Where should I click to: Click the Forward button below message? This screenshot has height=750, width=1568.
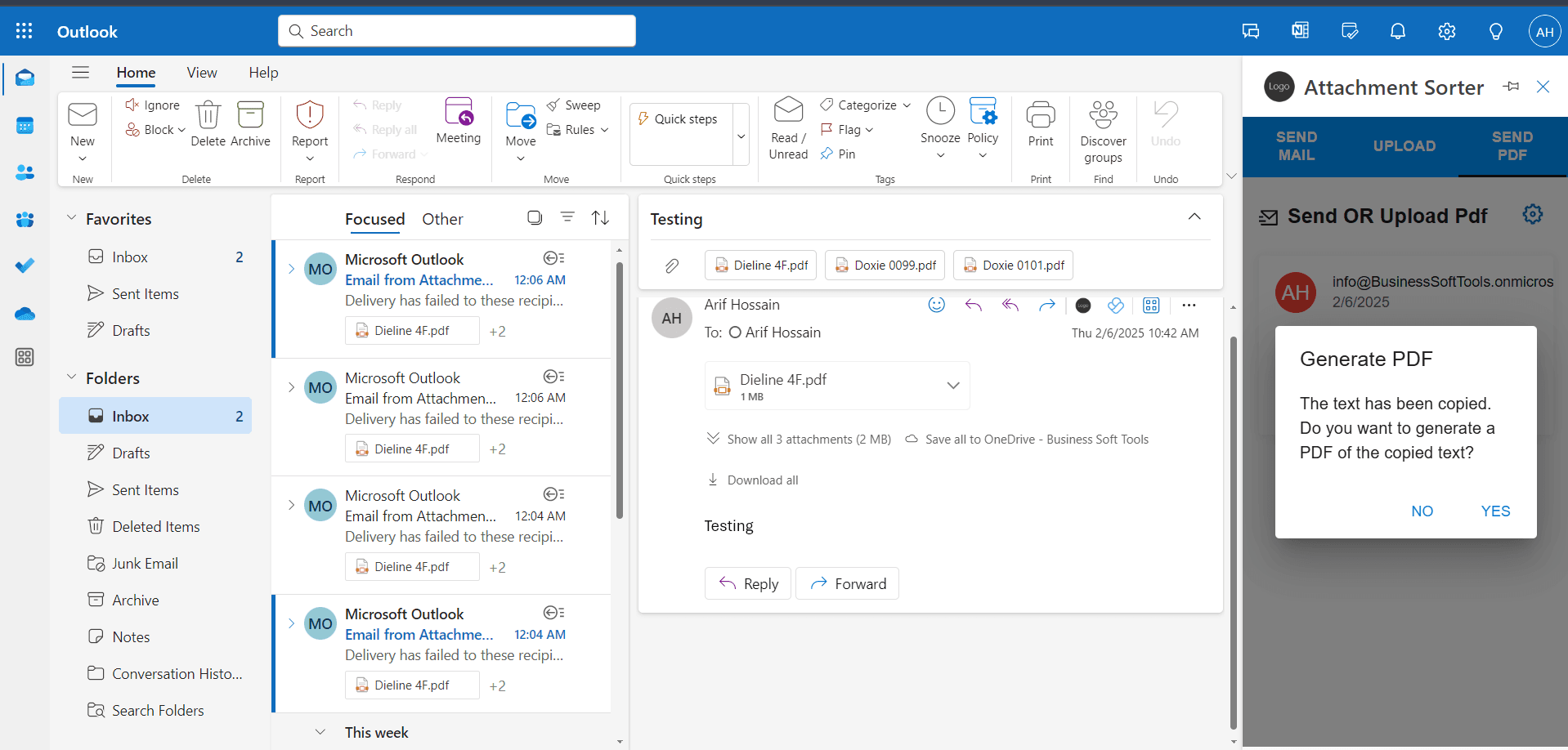(x=848, y=583)
